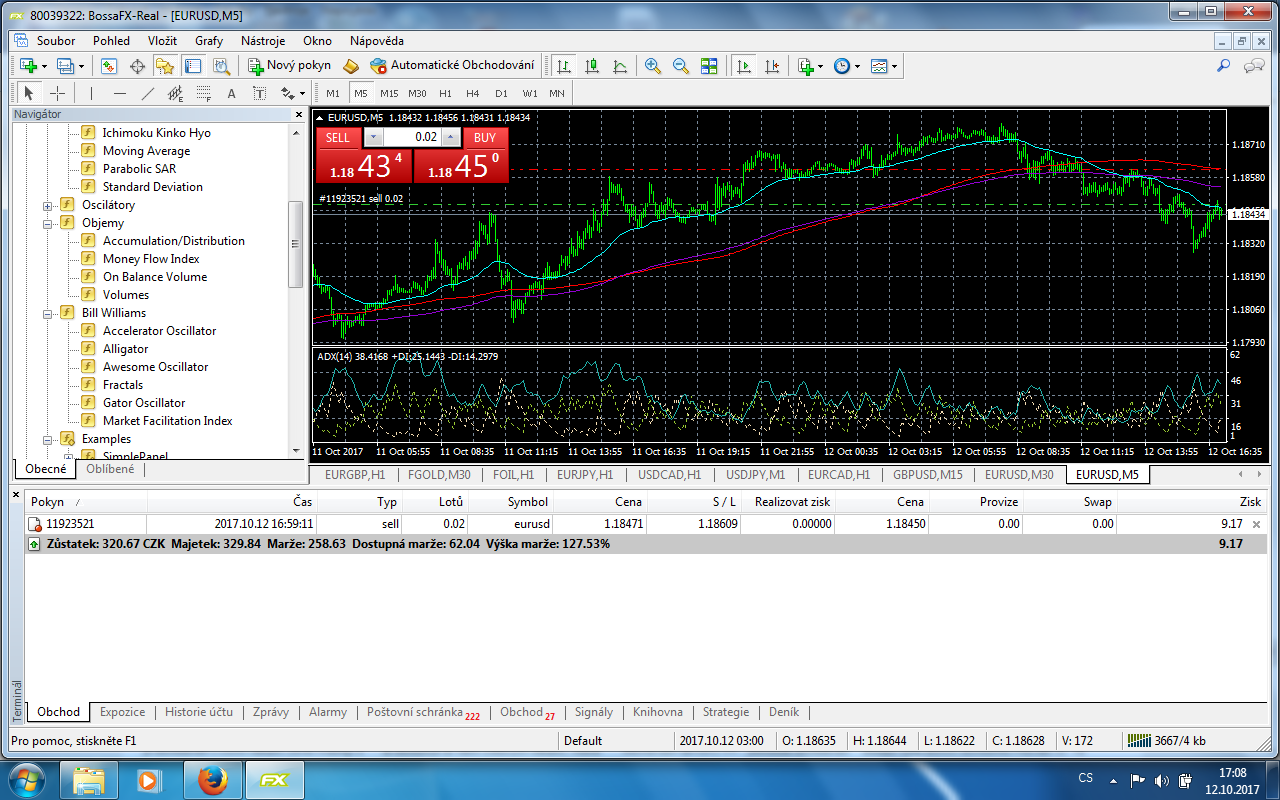Image resolution: width=1280 pixels, height=800 pixels.
Task: Open the Templates dropdown arrow
Action: [894, 67]
